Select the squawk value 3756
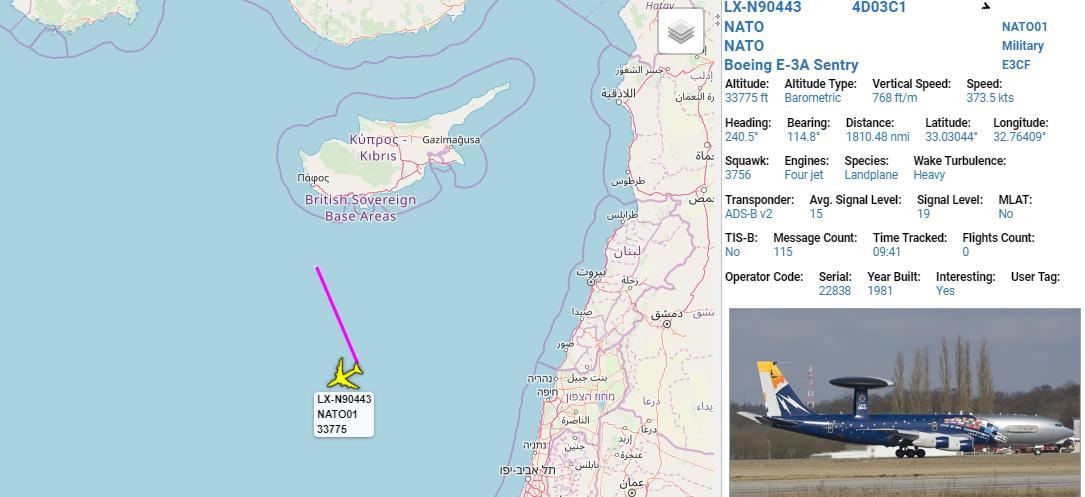The width and height of the screenshot is (1085, 497). tap(737, 175)
